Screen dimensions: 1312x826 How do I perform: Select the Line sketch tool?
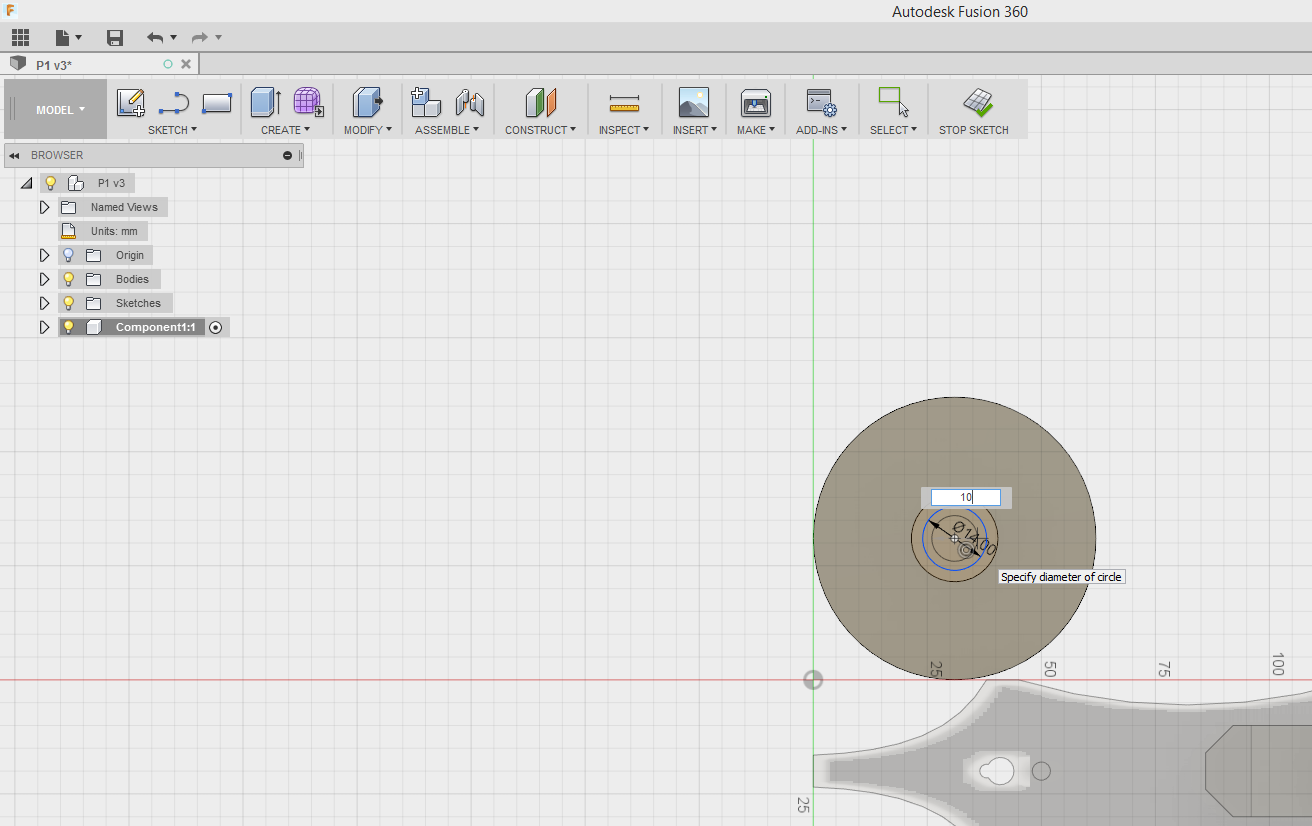(173, 103)
